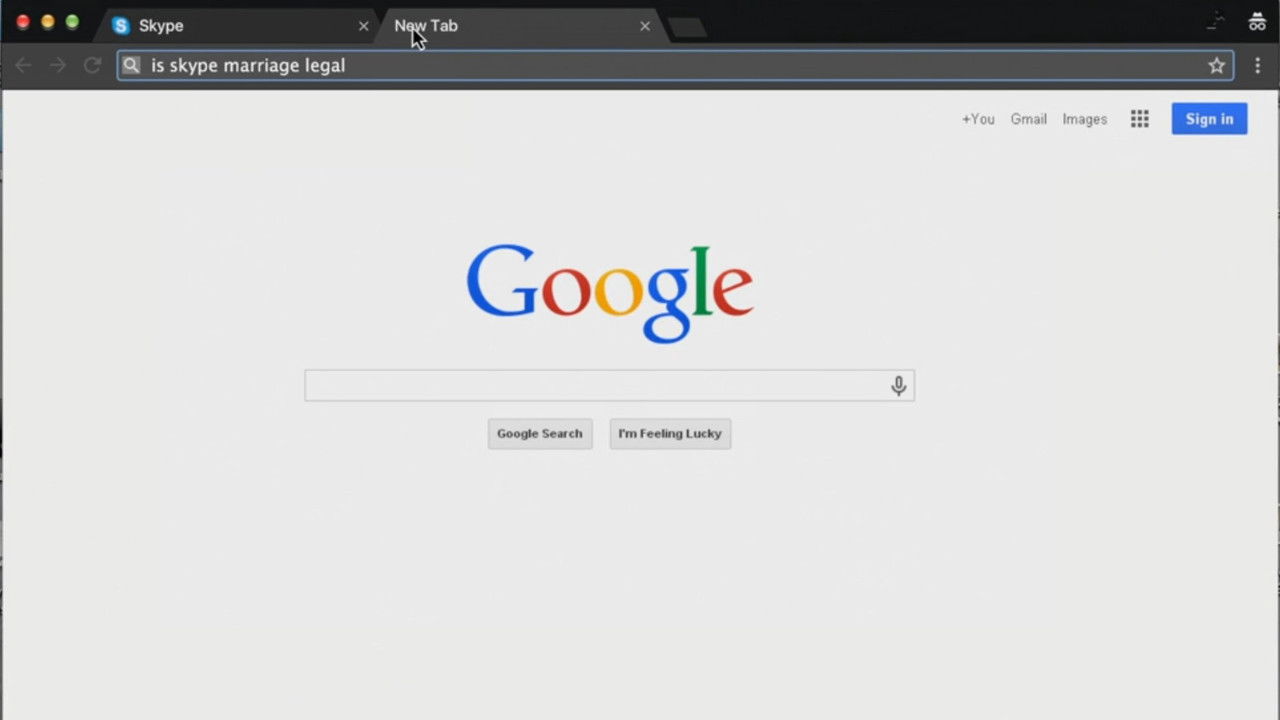Open Gmail from the top links
The width and height of the screenshot is (1280, 720).
tap(1028, 118)
